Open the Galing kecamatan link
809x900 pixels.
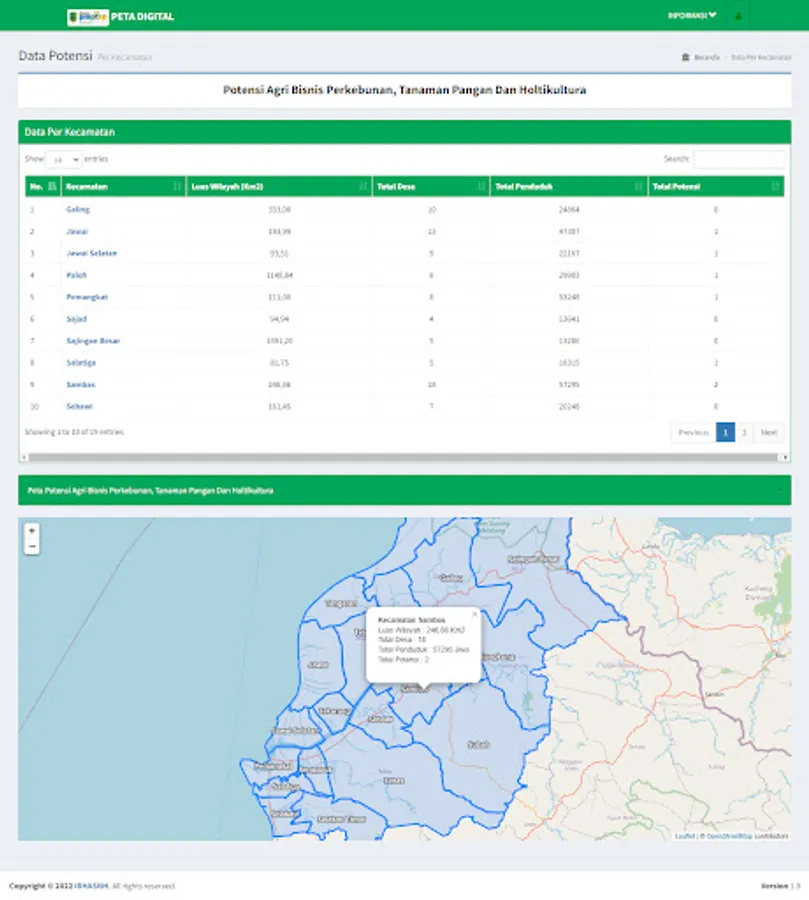tap(78, 210)
